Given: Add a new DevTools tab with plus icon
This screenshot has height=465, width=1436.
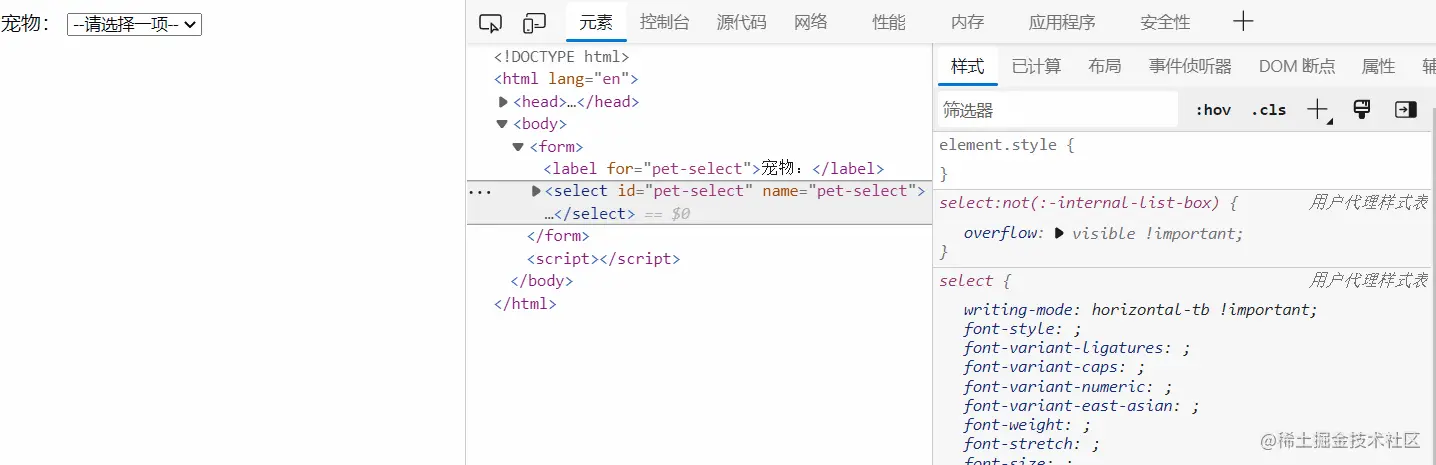Looking at the screenshot, I should tap(1243, 21).
